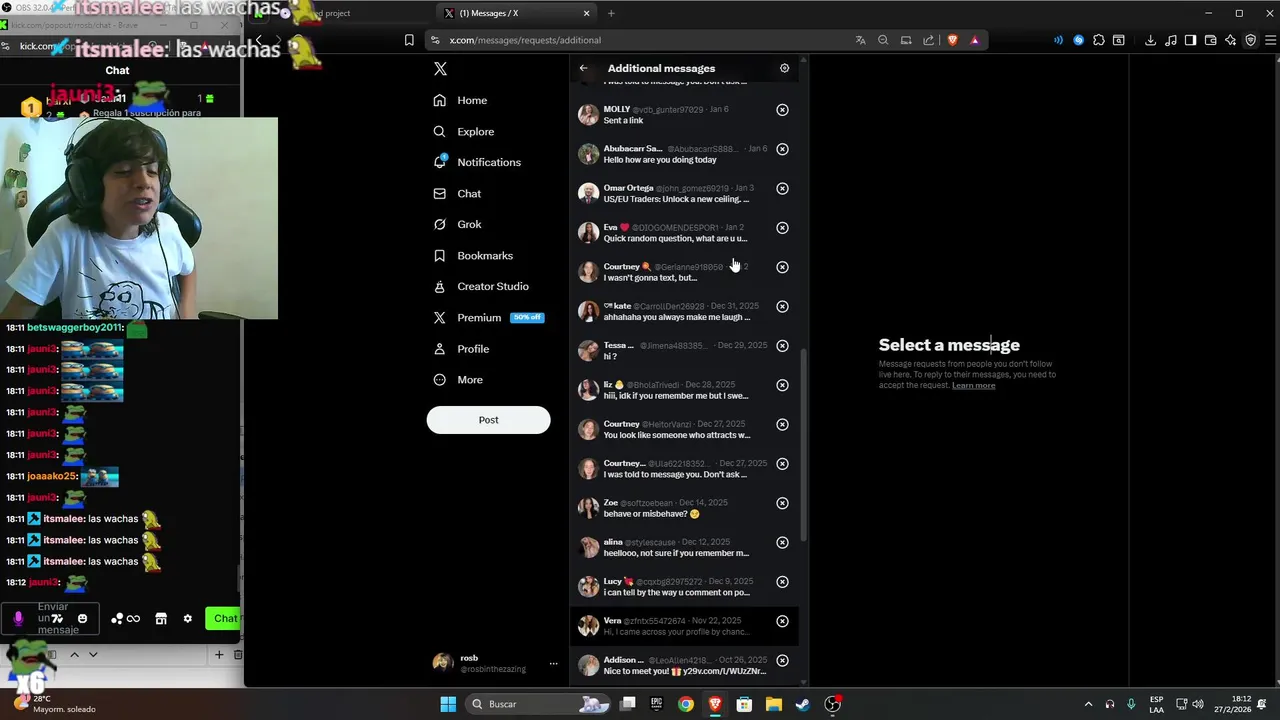
Task: Dismiss liz message request
Action: (x=782, y=385)
